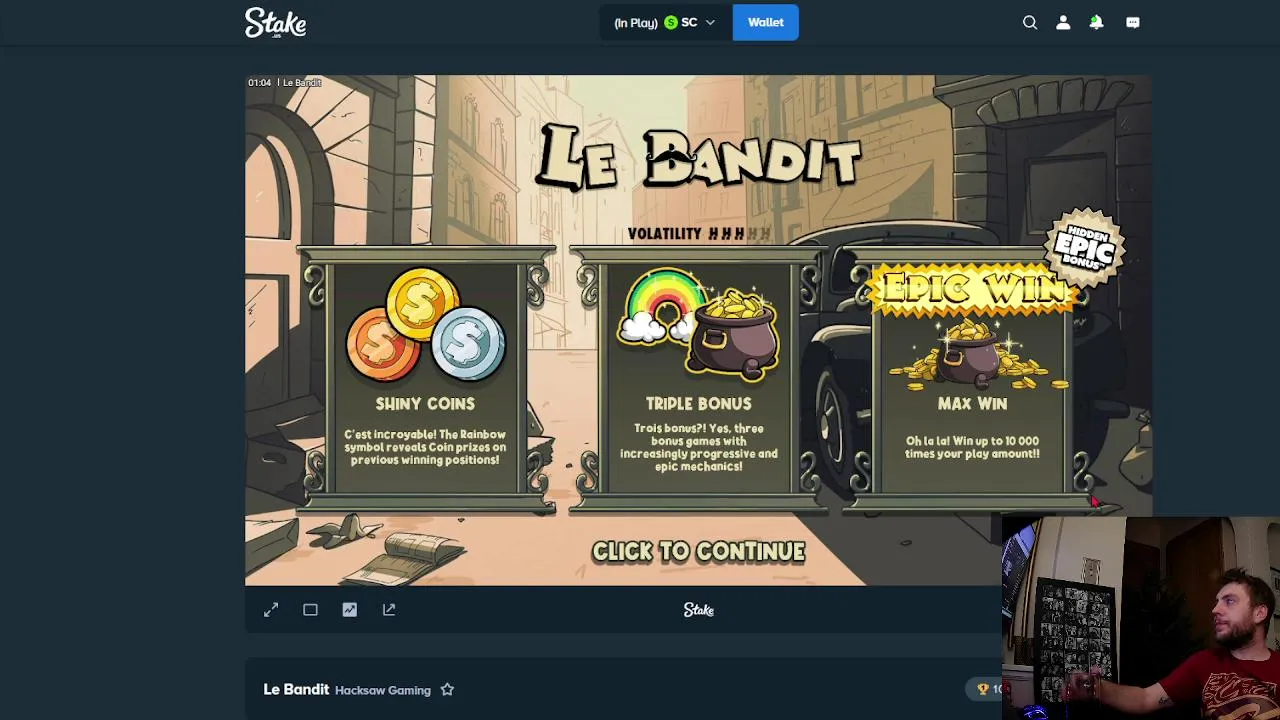The width and height of the screenshot is (1280, 720).
Task: Click the Wallet button
Action: 766,22
